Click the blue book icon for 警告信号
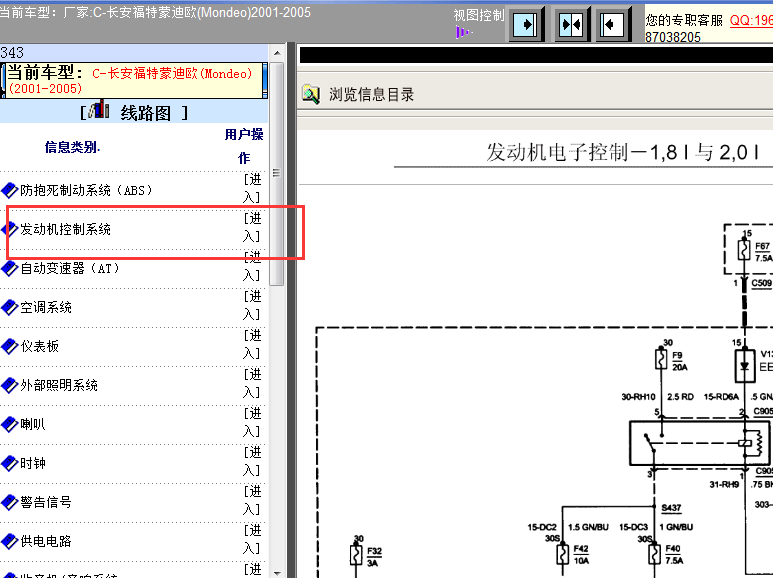This screenshot has width=773, height=578. coord(9,502)
